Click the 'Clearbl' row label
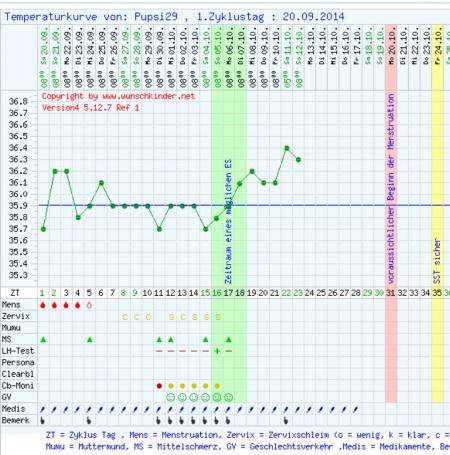Viewport: 450px width, 455px height. (x=18, y=374)
